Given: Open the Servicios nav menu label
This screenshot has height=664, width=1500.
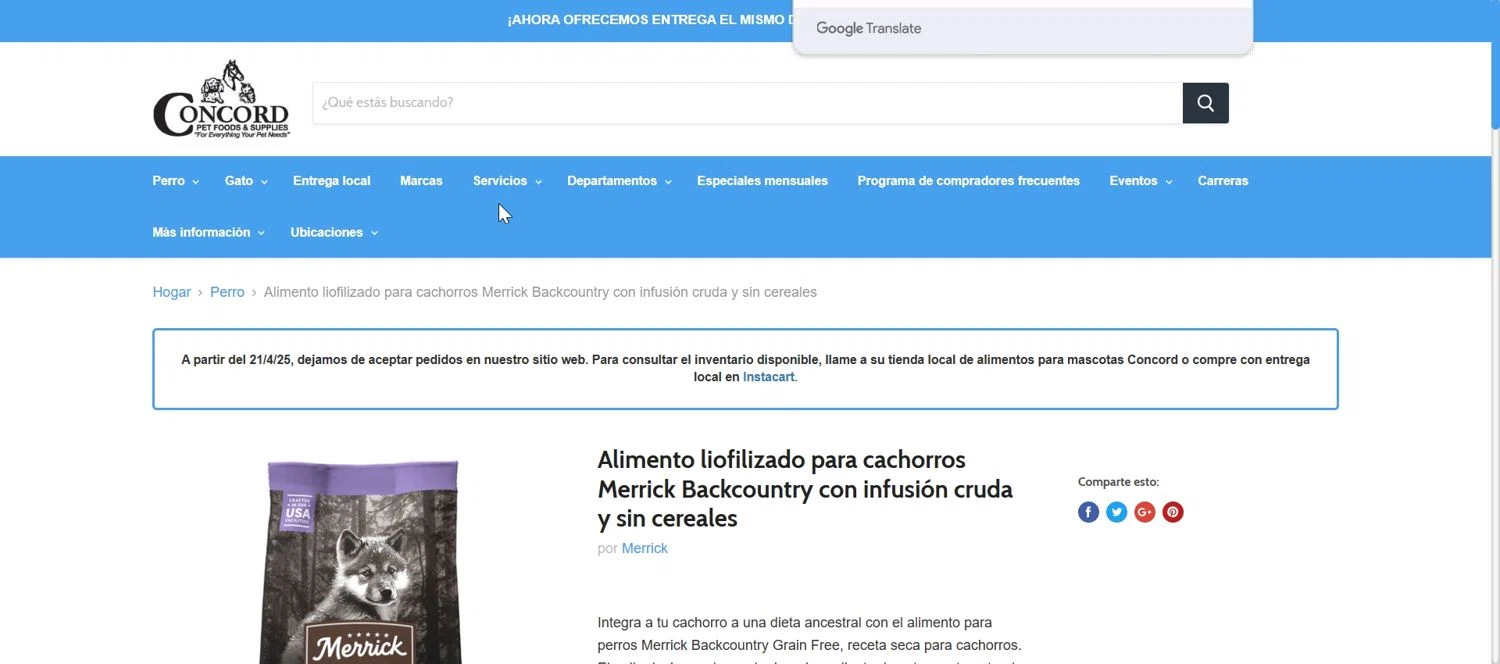Looking at the screenshot, I should [500, 181].
